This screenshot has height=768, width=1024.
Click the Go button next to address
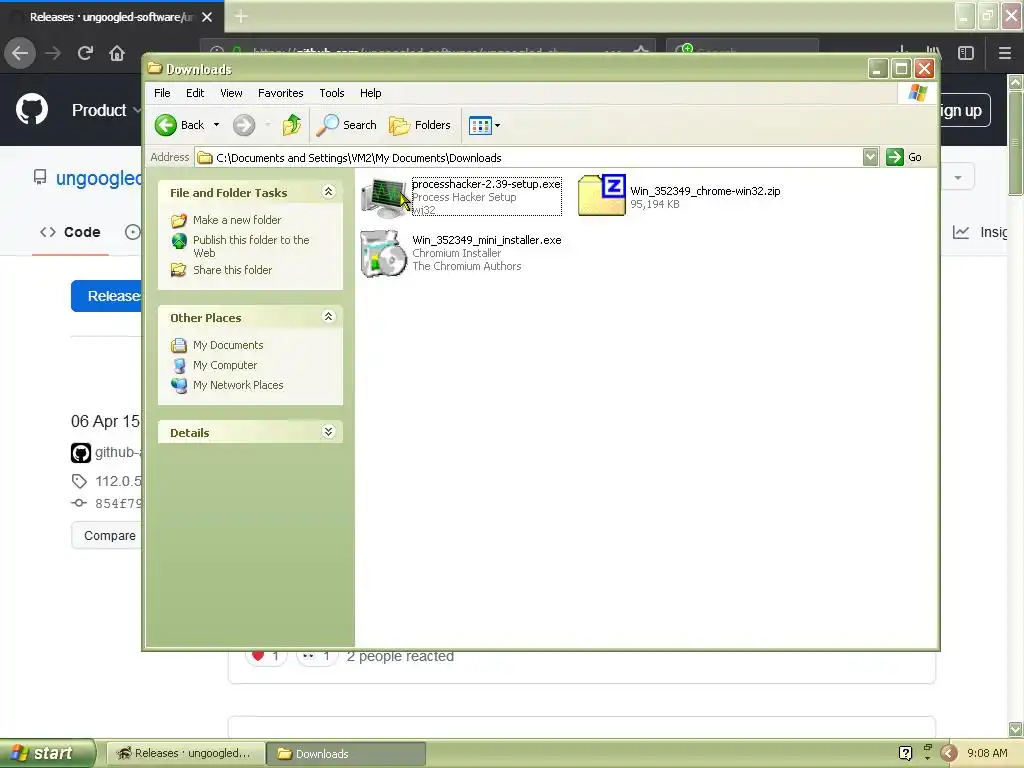[904, 157]
